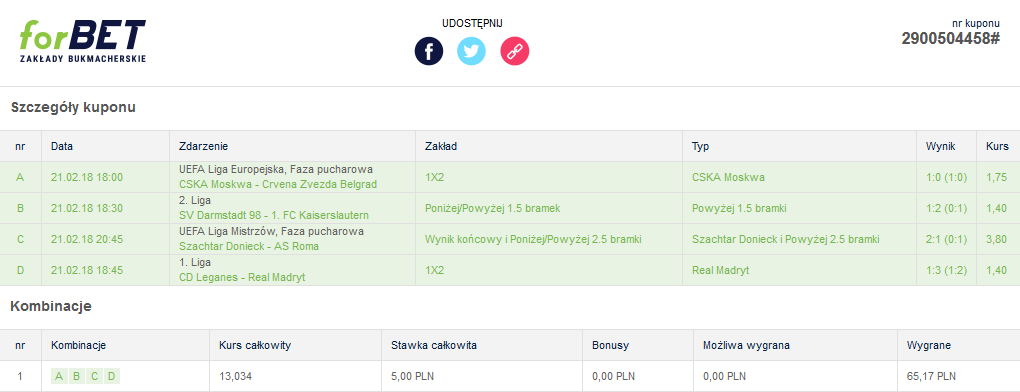
Task: Select combination badge B
Action: (x=77, y=376)
